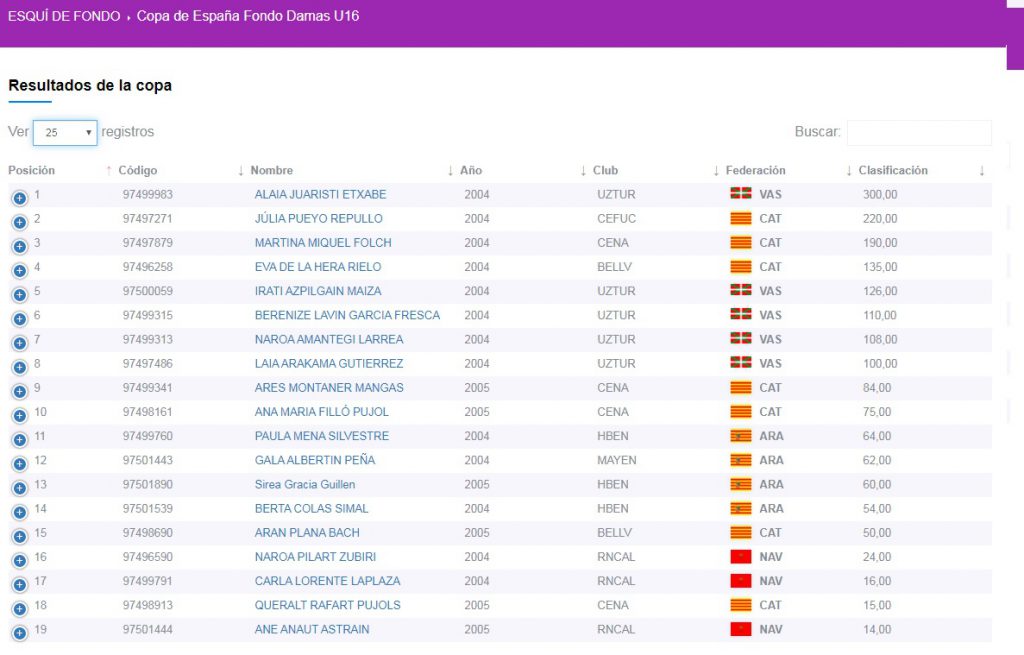Click the VAS flag for Alaia Juaristi Etxabe
This screenshot has height=655, width=1024.
coord(741,194)
